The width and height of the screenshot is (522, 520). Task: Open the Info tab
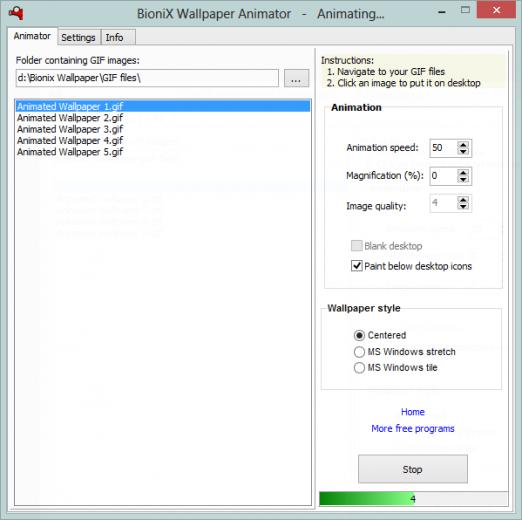114,37
